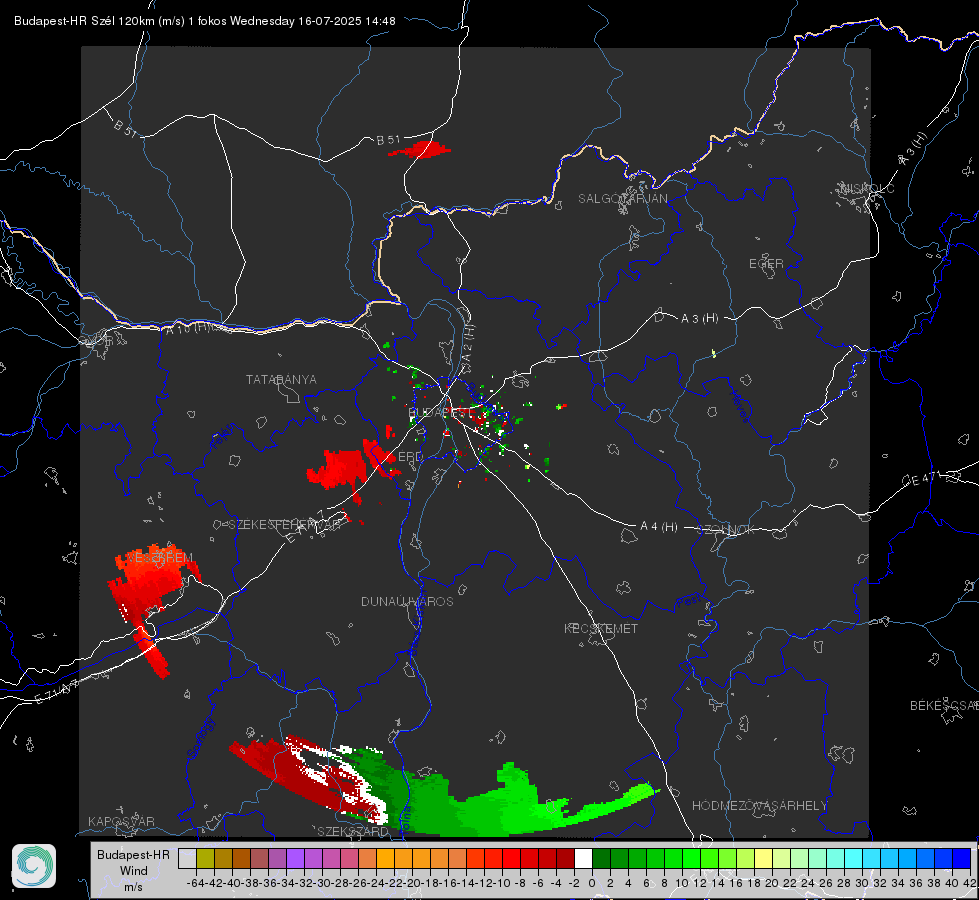Click the 'A 2 (H)' road label north of Budapest
979x900 pixels.
tap(468, 343)
